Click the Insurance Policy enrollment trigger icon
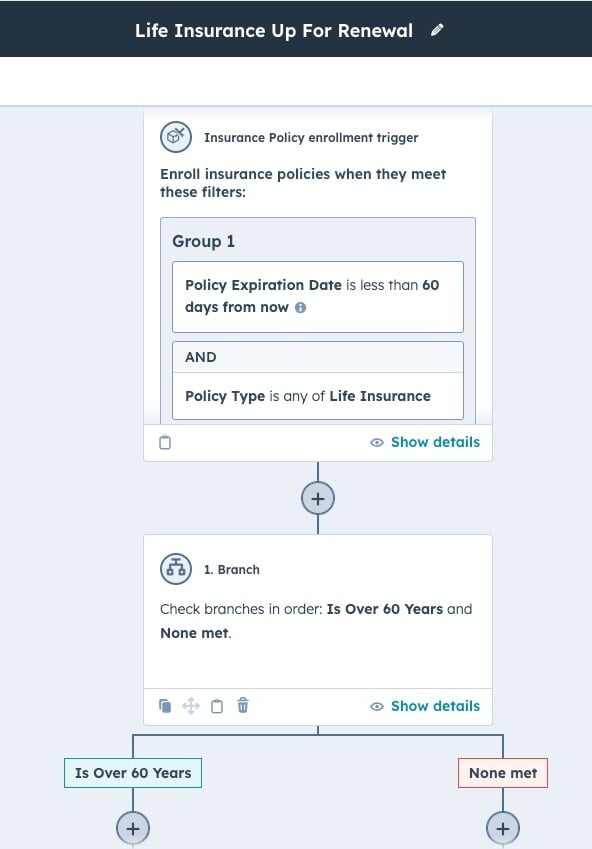Viewport: 592px width, 849px height. [175, 137]
